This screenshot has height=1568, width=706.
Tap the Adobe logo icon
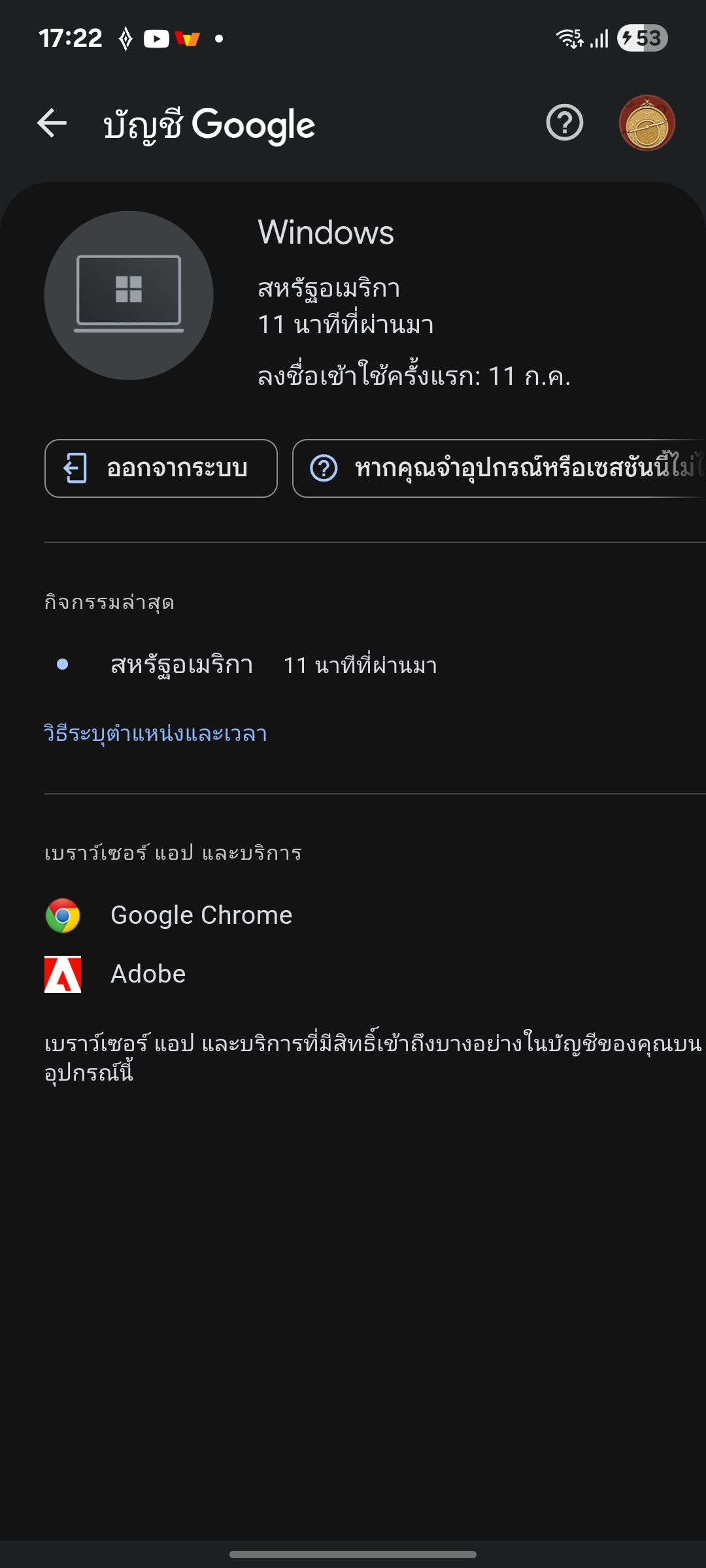click(63, 974)
